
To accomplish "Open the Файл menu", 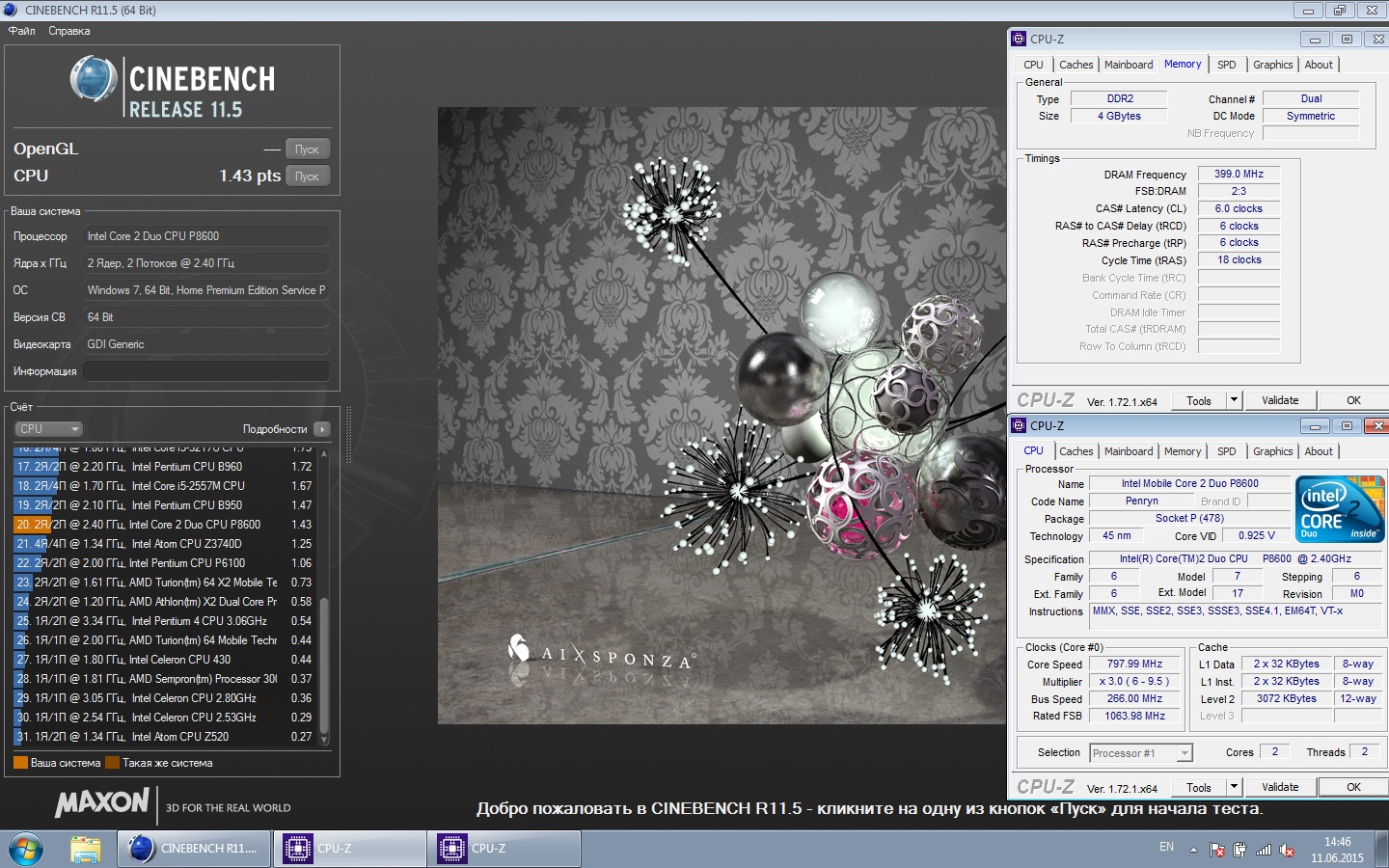I will 21,31.
